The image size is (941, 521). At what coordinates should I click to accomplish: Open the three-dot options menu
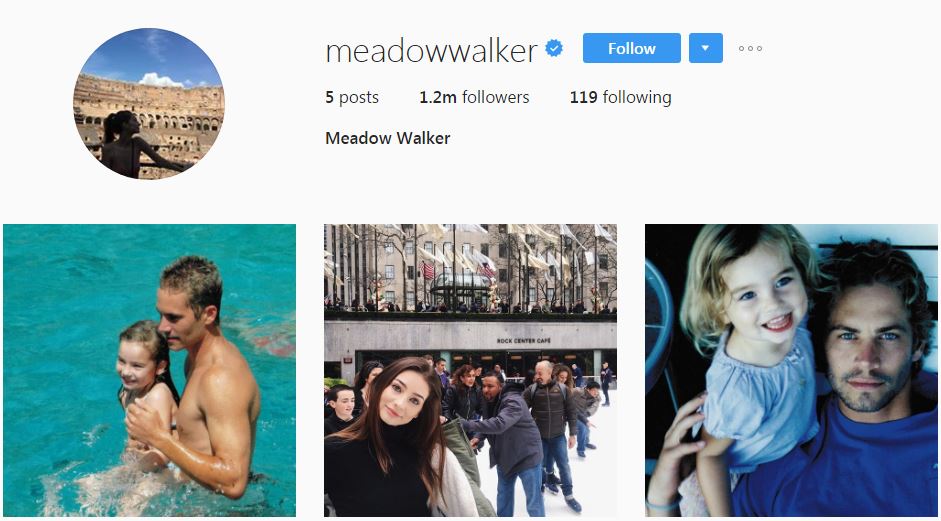[750, 49]
